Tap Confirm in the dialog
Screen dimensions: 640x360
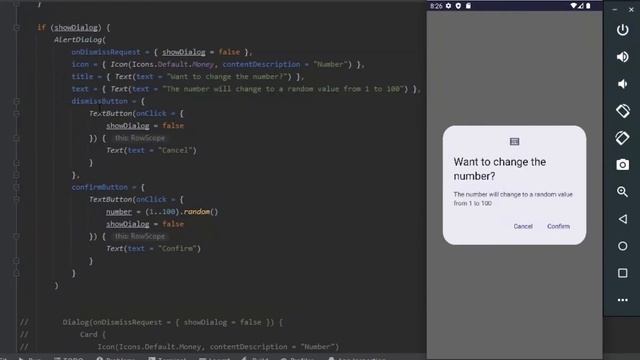pos(558,226)
